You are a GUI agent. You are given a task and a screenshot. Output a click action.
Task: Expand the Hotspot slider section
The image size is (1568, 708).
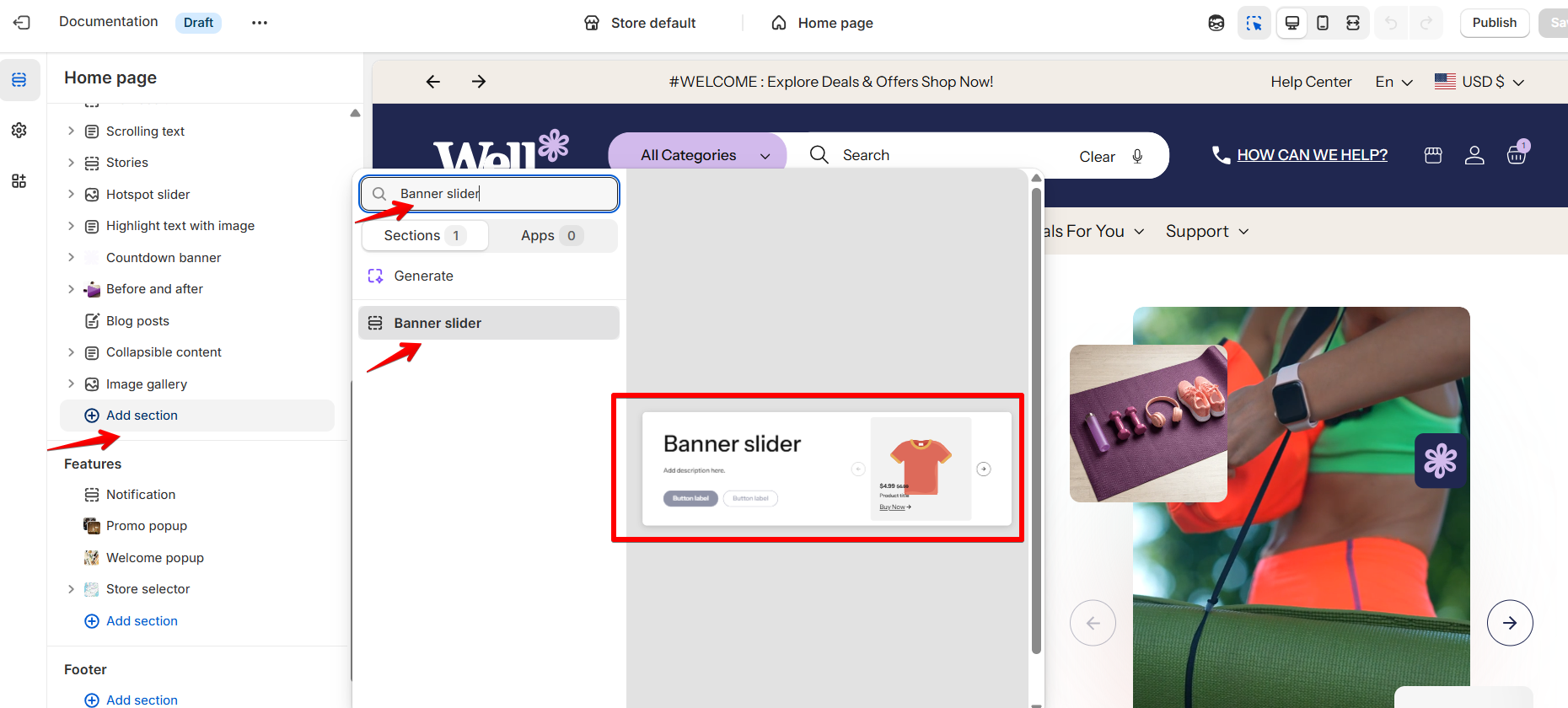(71, 194)
